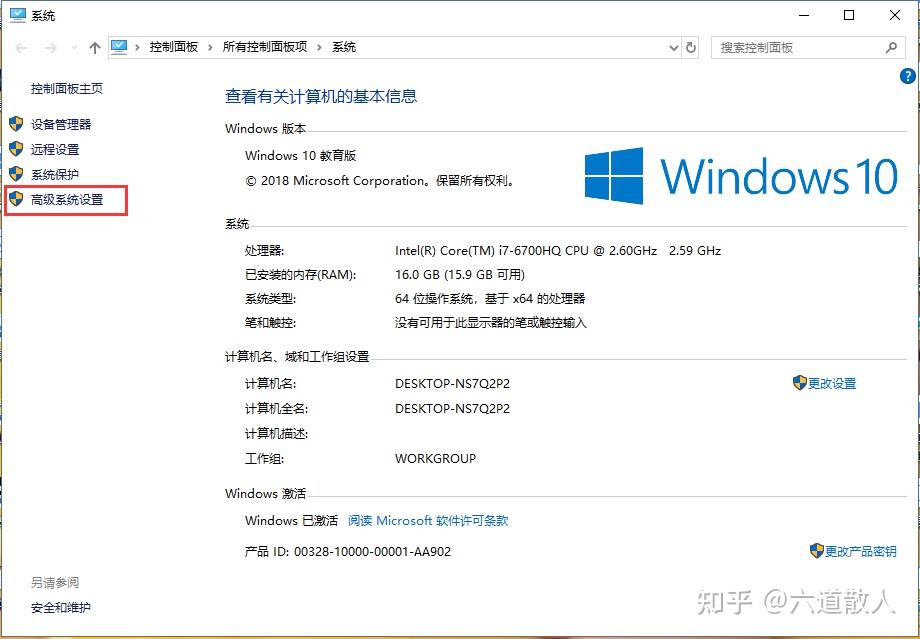The height and width of the screenshot is (639, 920).
Task: Select 所有控制面板项 breadcrumb
Action: click(x=265, y=47)
